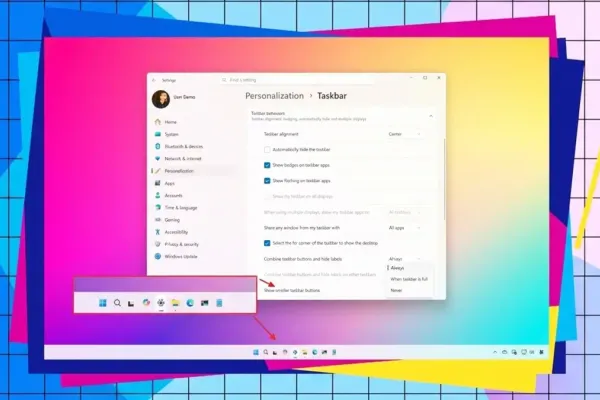Click the back arrow in Settings title bar

click(x=154, y=80)
